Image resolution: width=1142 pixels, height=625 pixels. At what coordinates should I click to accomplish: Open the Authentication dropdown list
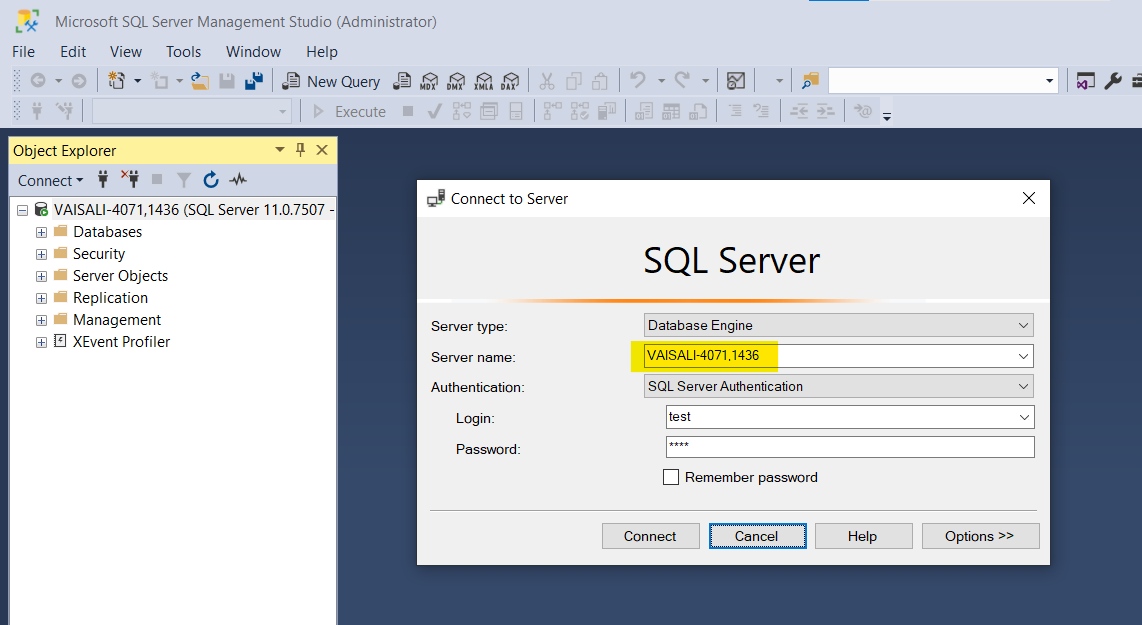click(1023, 386)
